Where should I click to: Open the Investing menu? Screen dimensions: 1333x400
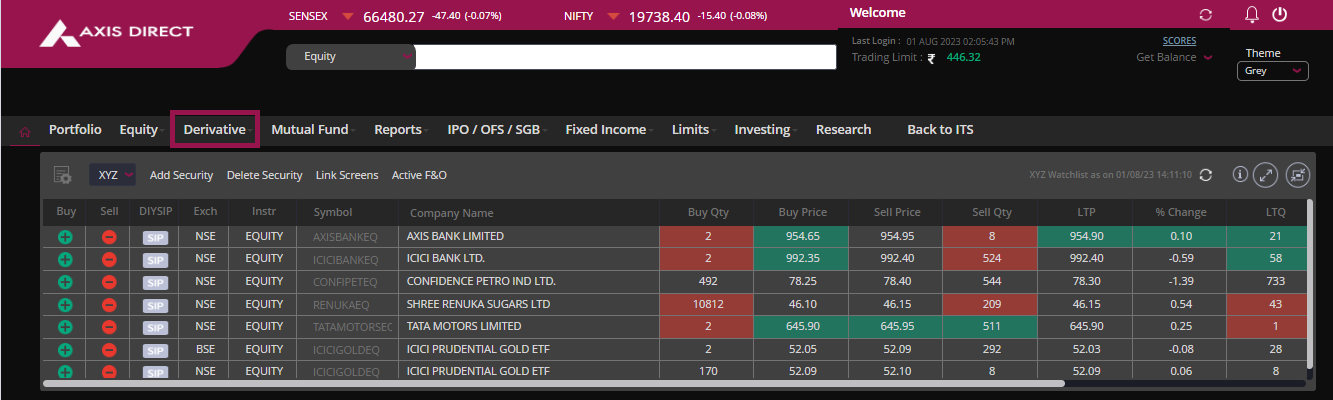(762, 130)
